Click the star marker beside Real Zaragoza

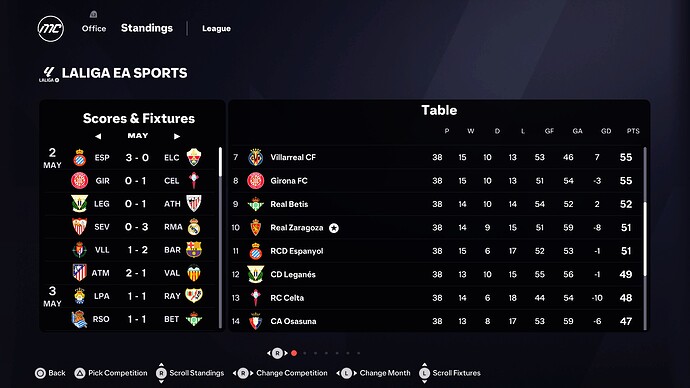pyautogui.click(x=334, y=228)
